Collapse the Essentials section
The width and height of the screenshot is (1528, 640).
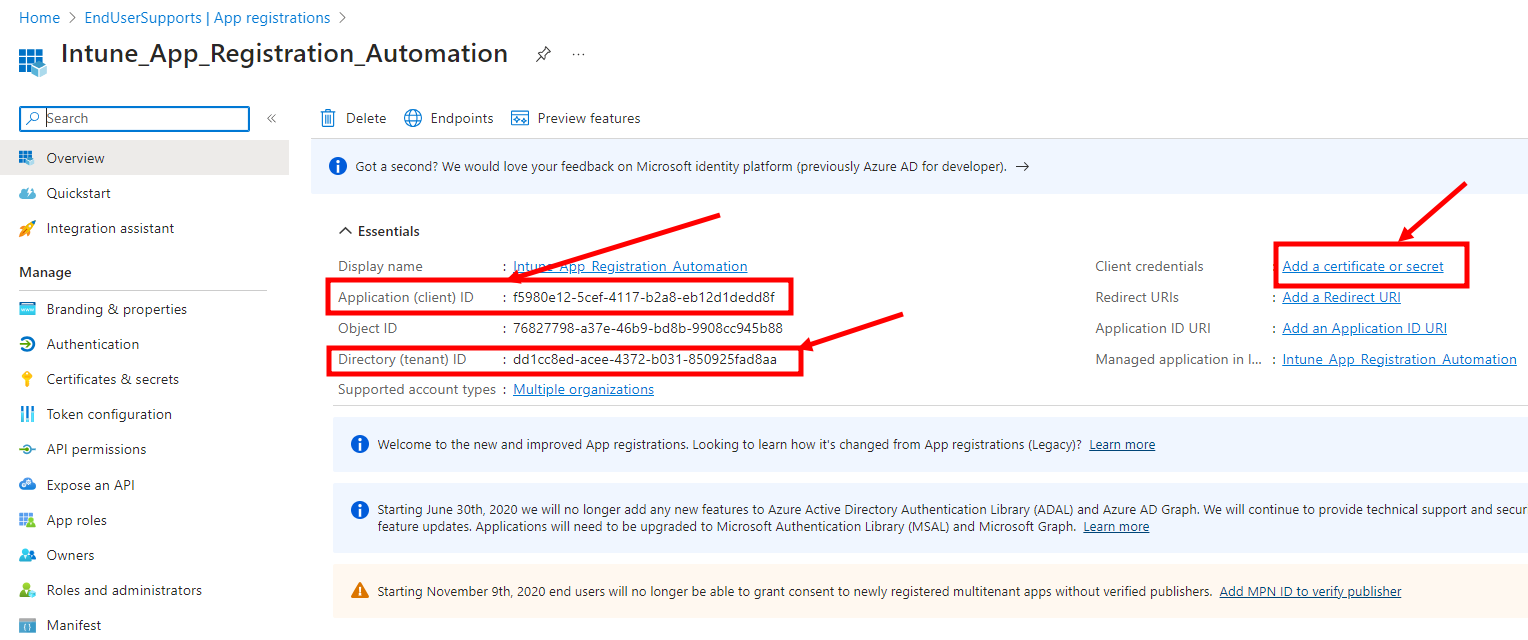click(x=379, y=231)
